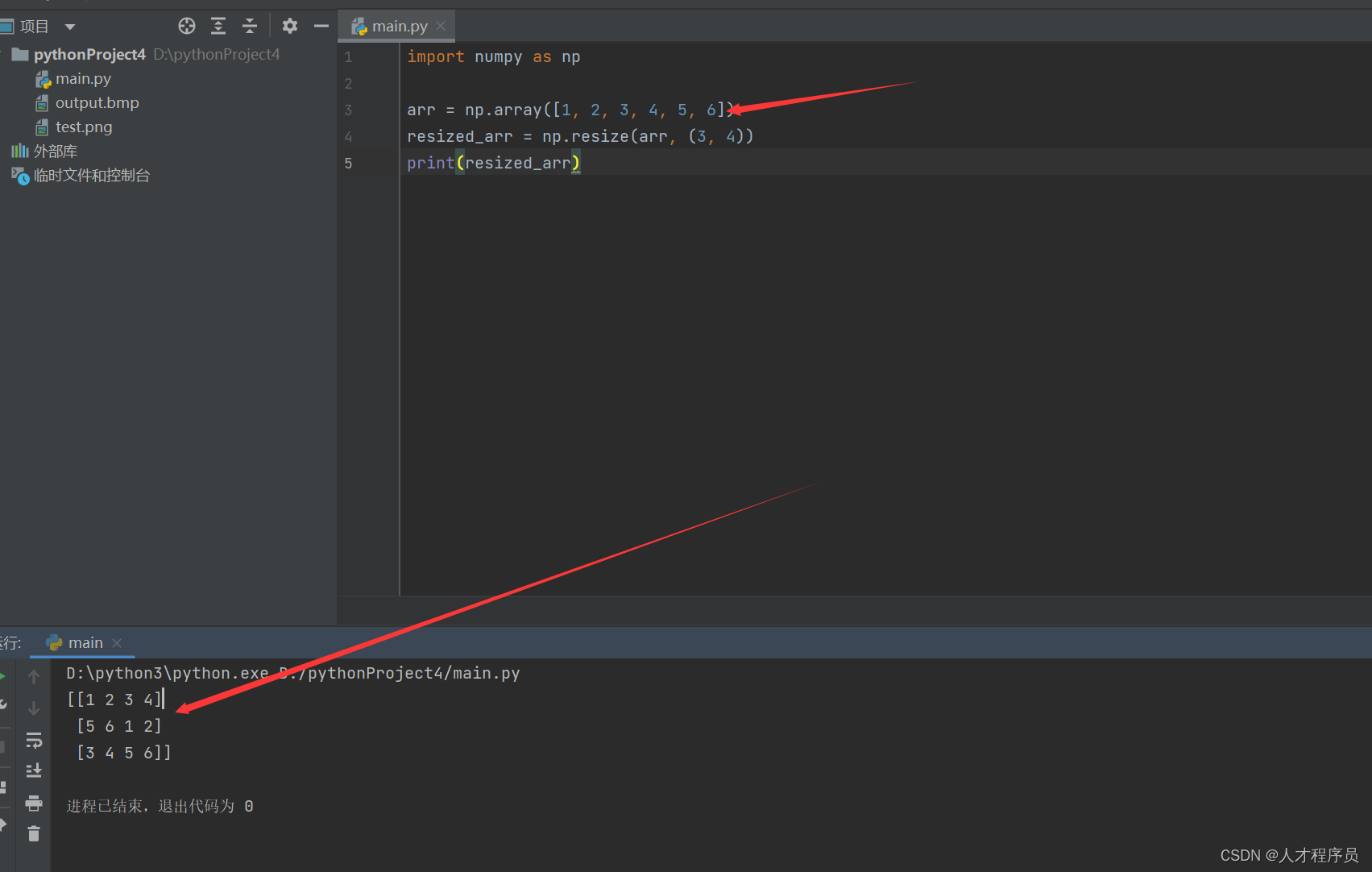Close the main run tab
Viewport: 1372px width, 872px height.
click(x=117, y=642)
